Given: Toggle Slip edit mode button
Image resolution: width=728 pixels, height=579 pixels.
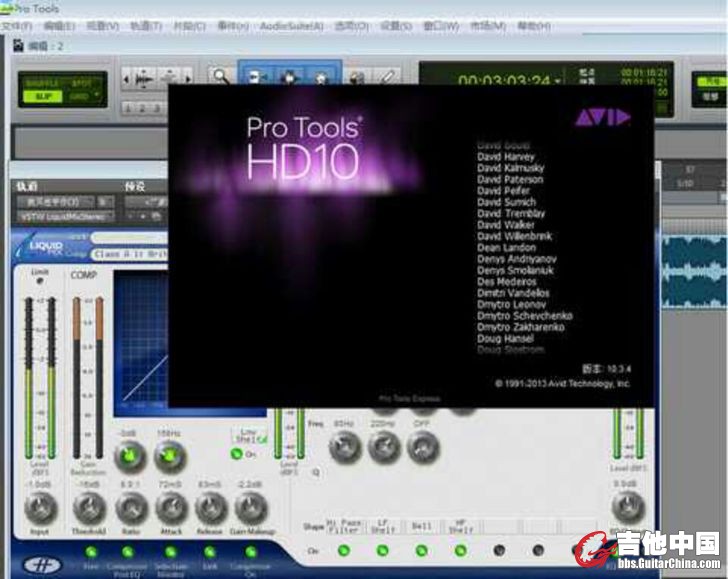Looking at the screenshot, I should pos(42,96).
